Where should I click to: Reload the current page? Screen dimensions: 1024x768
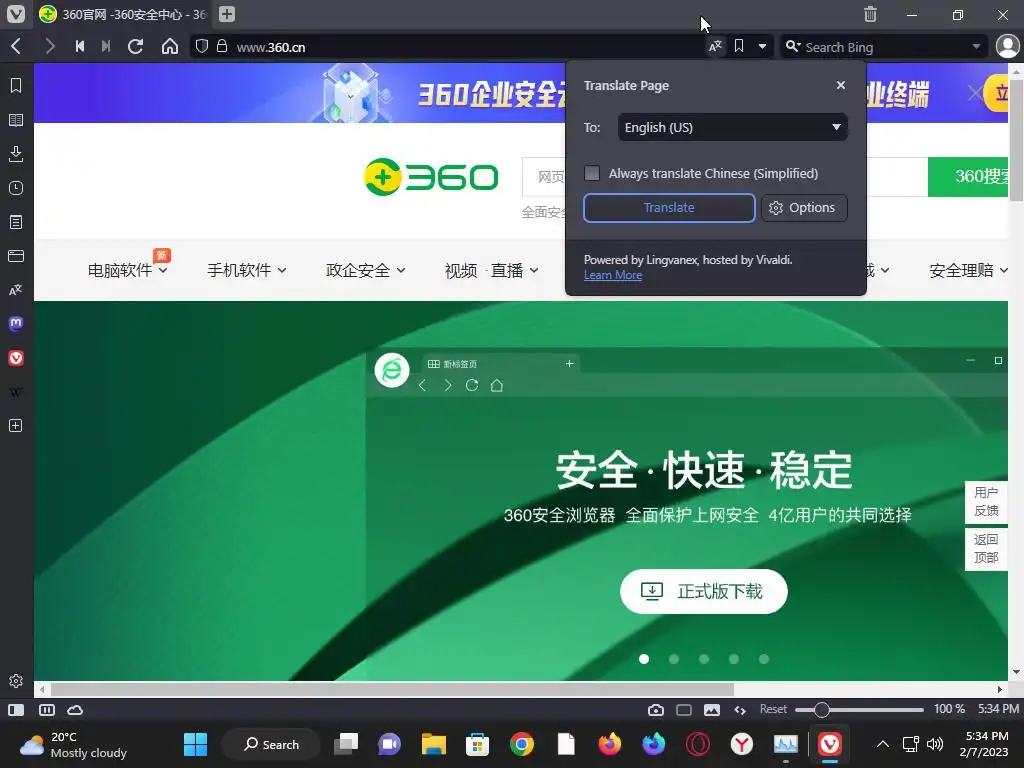click(135, 46)
